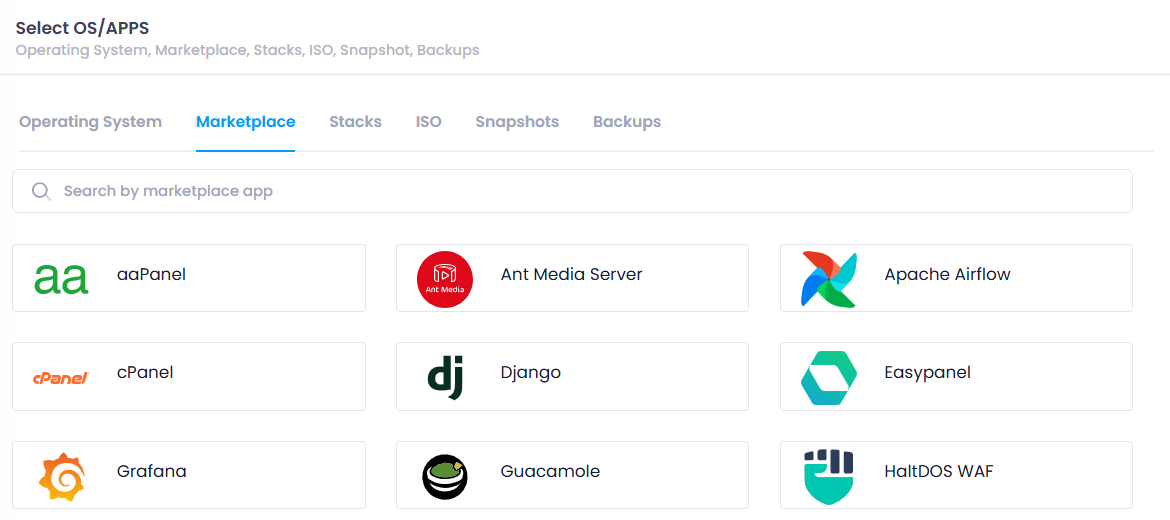Viewport: 1170px width, 520px height.
Task: Pick the Easypanel app label
Action: (927, 372)
